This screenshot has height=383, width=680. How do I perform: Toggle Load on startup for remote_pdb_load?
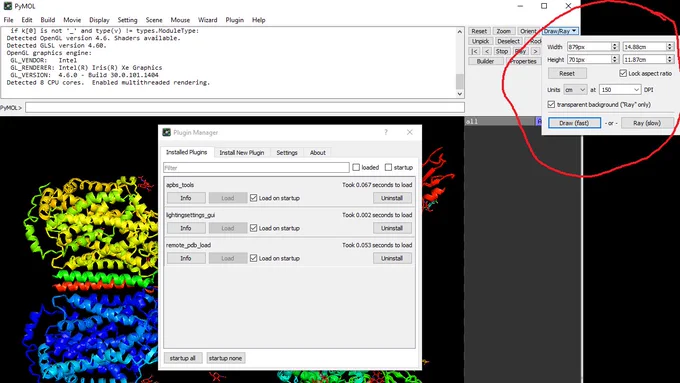pyautogui.click(x=254, y=258)
